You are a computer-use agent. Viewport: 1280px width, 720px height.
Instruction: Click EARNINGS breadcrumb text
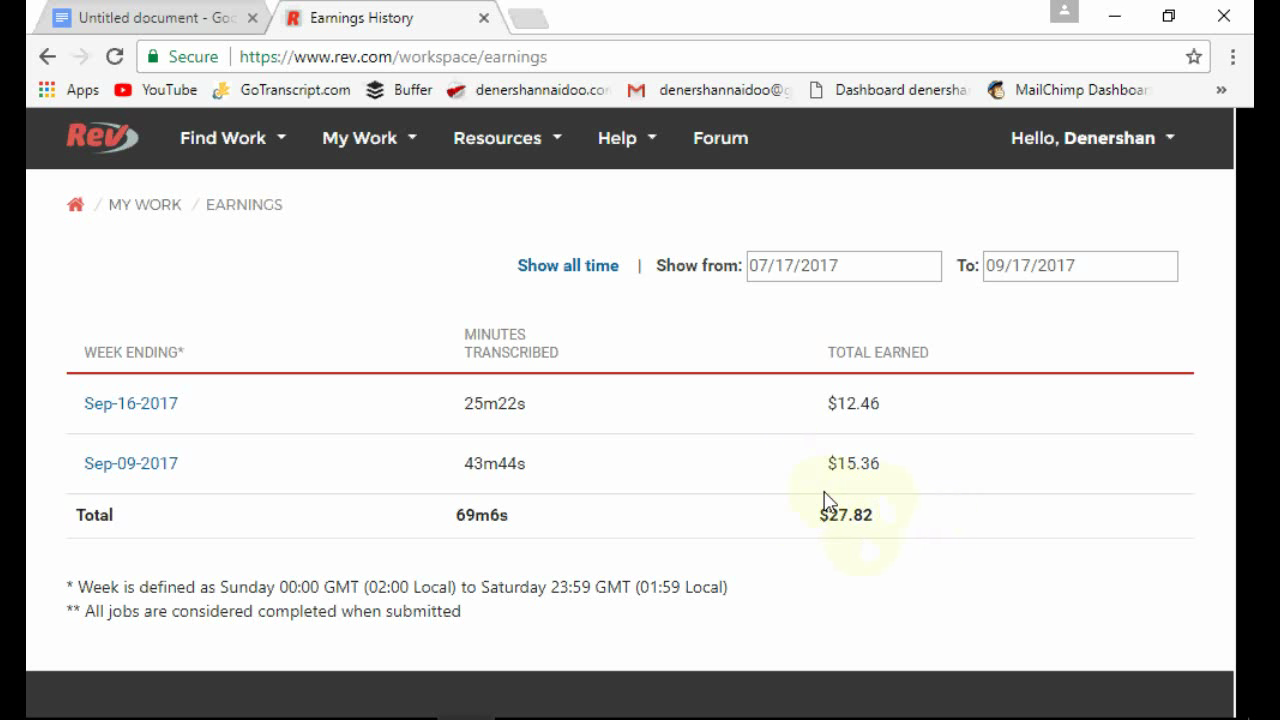click(244, 204)
